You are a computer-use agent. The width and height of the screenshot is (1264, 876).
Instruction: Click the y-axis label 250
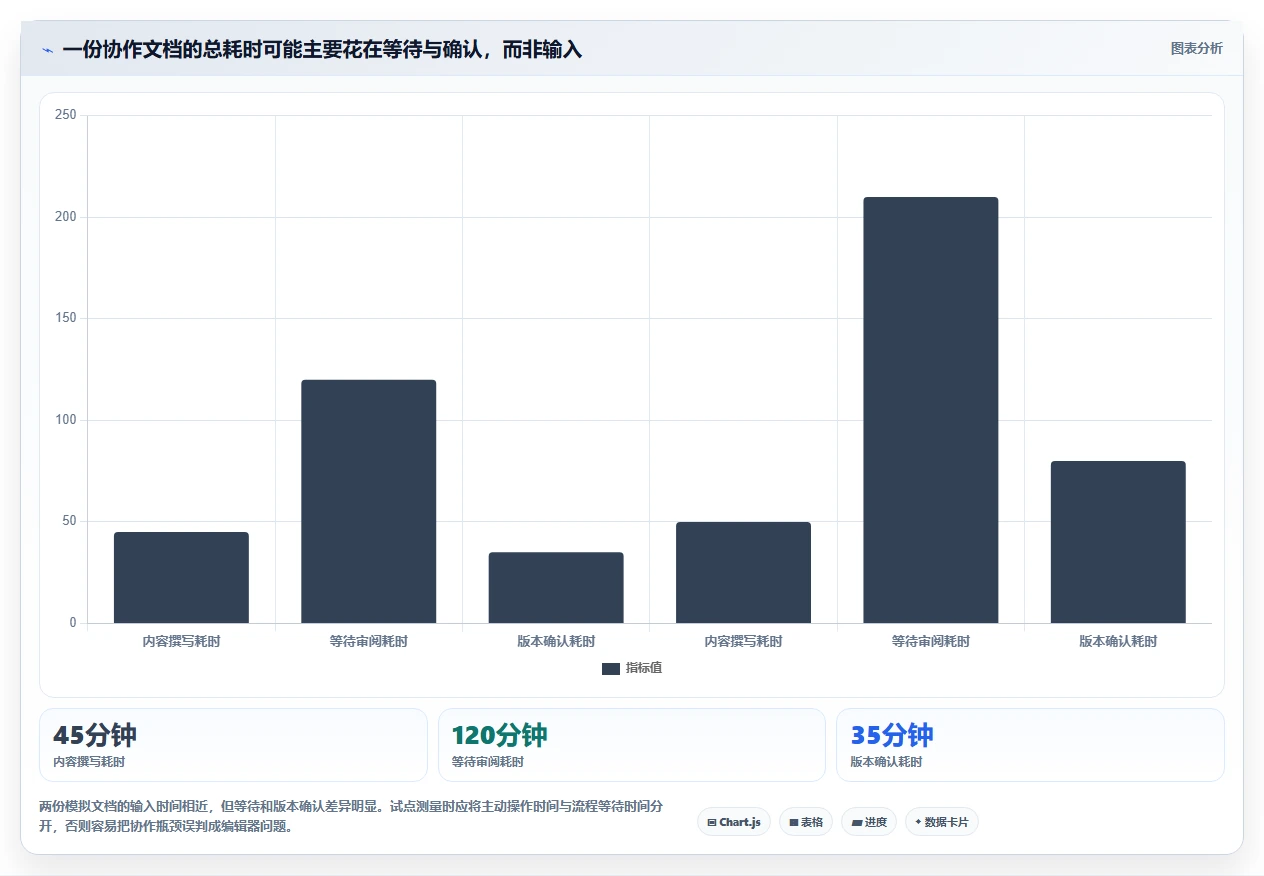coord(66,115)
